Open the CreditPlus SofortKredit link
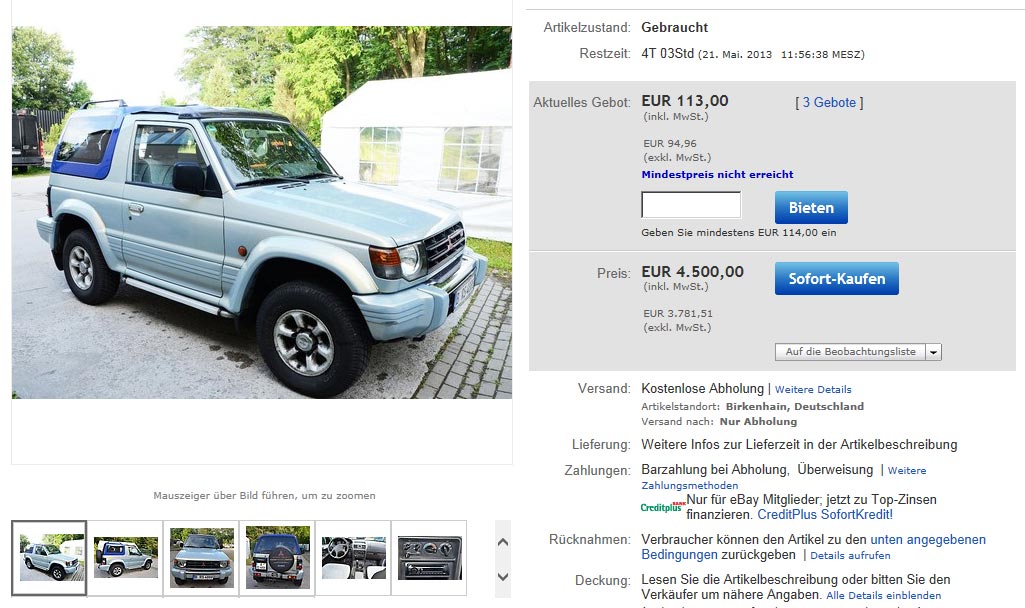The height and width of the screenshot is (608, 1025). 825,515
